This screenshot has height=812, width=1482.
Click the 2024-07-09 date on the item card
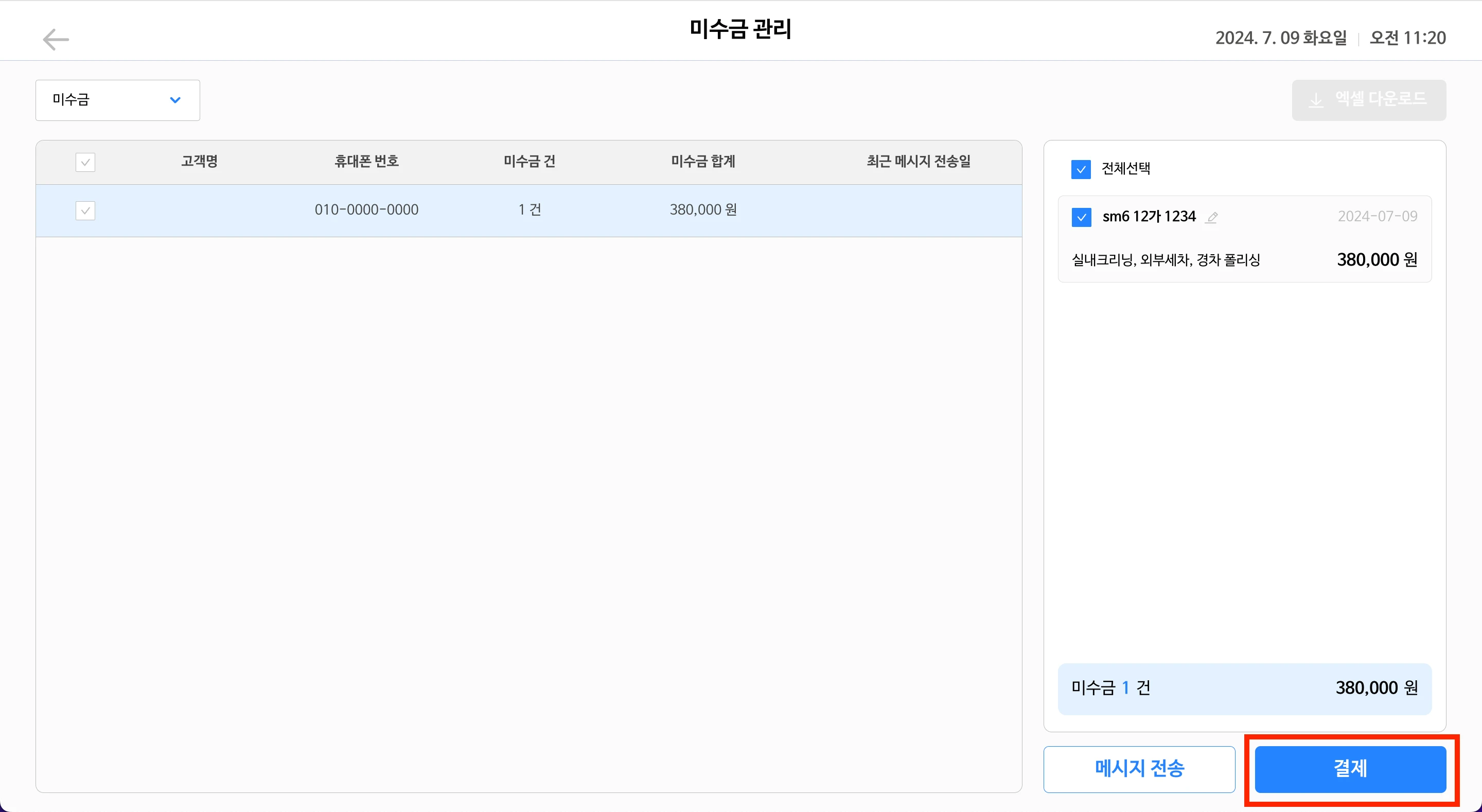pyautogui.click(x=1378, y=217)
